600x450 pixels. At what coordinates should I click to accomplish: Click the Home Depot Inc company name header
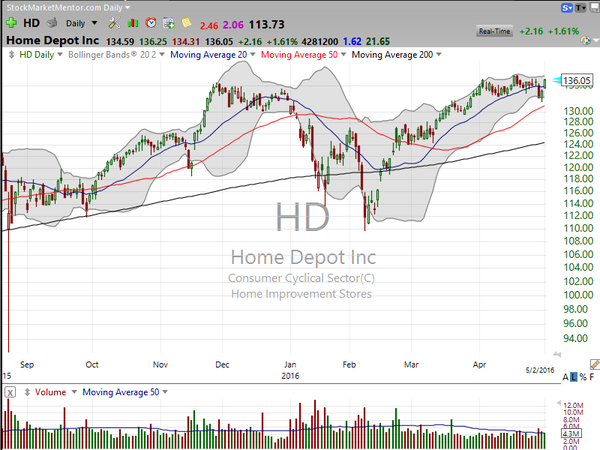pyautogui.click(x=53, y=41)
